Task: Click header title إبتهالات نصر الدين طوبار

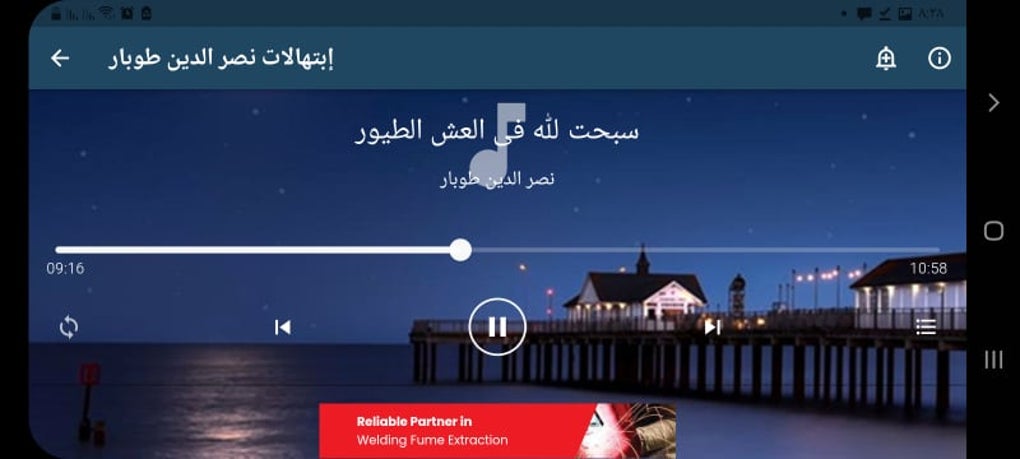Action: click(221, 59)
